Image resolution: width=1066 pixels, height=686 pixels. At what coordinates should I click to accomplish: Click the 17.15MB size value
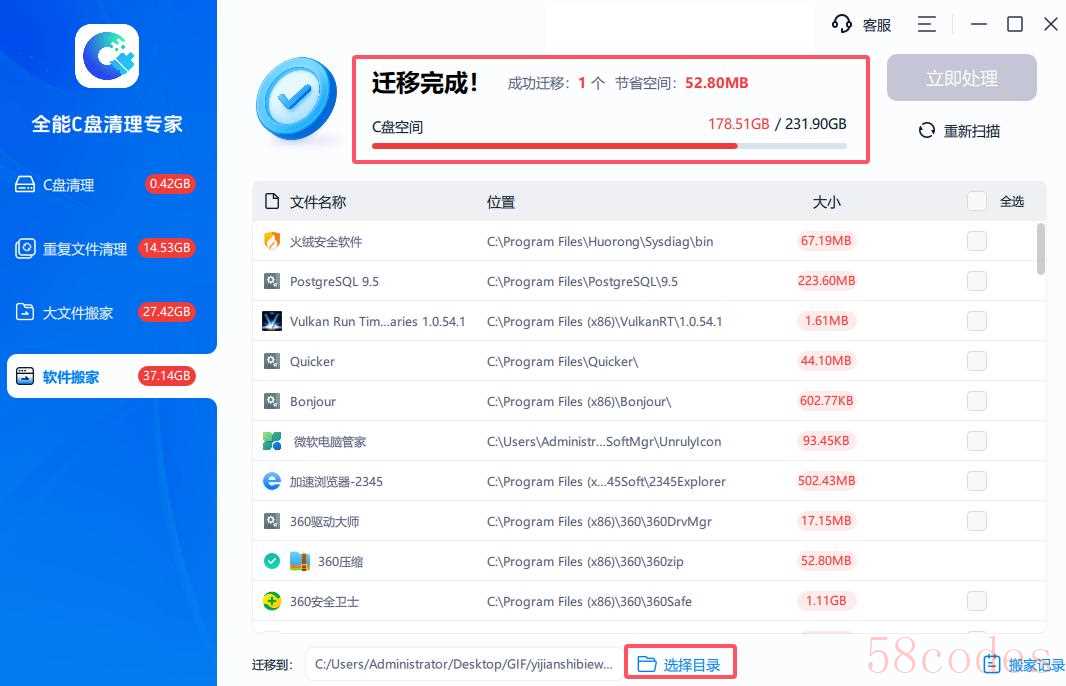[x=825, y=521]
